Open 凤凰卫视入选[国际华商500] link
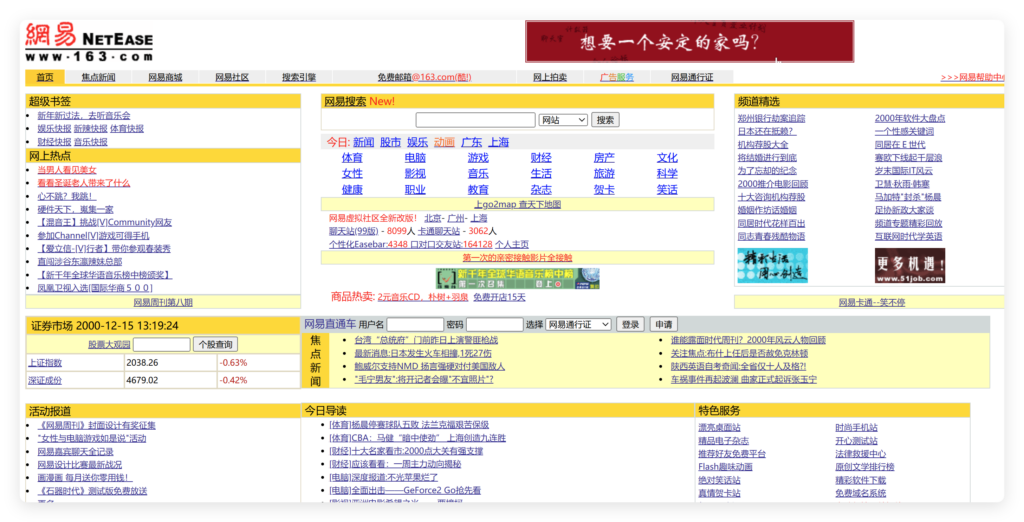This screenshot has height=522, width=1024. point(95,288)
